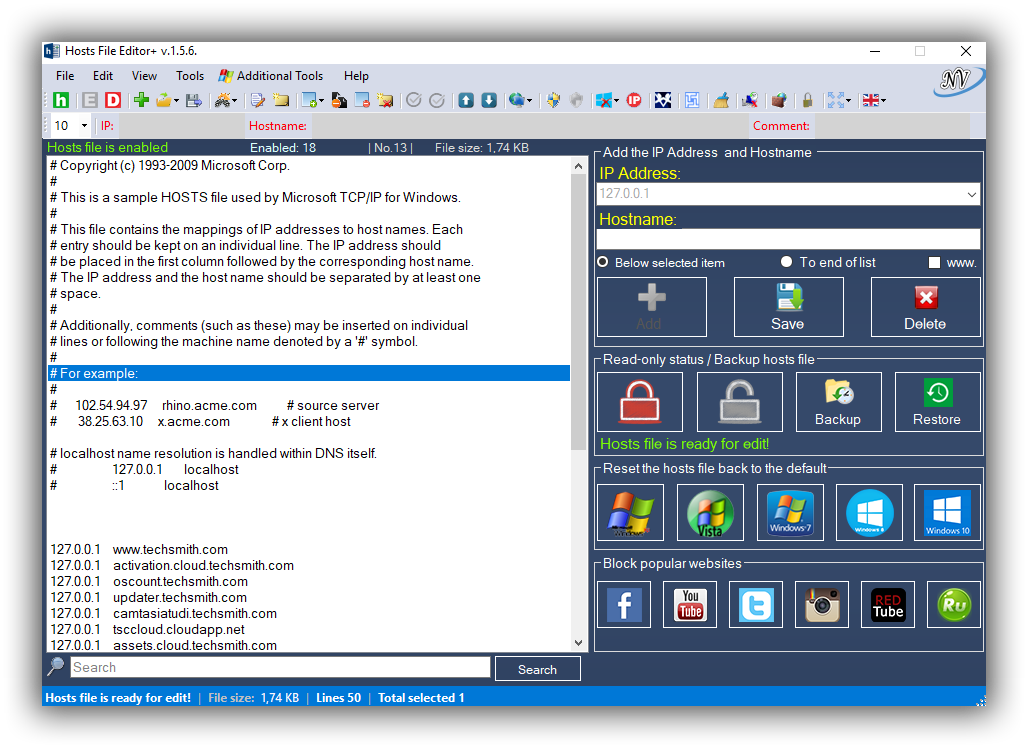Click the computer with red X network icon
This screenshot has width=1028, height=748.
[750, 100]
